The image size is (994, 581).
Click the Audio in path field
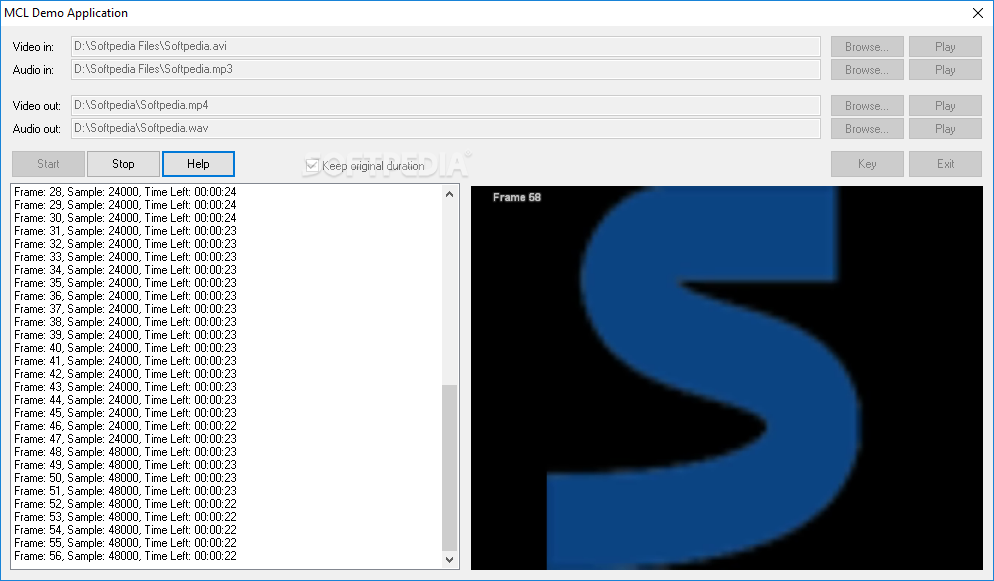click(x=446, y=70)
